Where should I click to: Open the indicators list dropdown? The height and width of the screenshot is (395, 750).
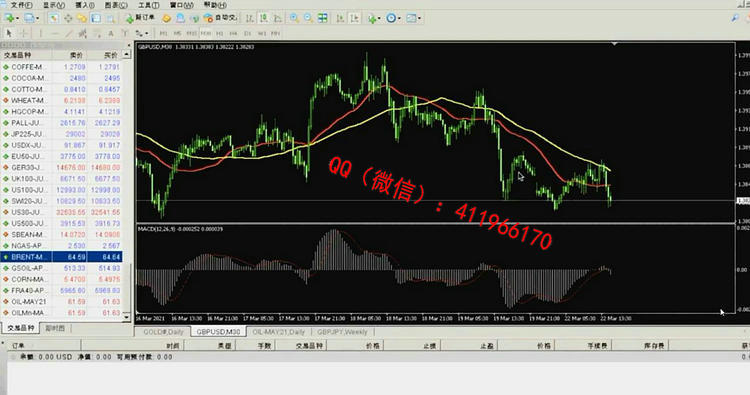[379, 18]
